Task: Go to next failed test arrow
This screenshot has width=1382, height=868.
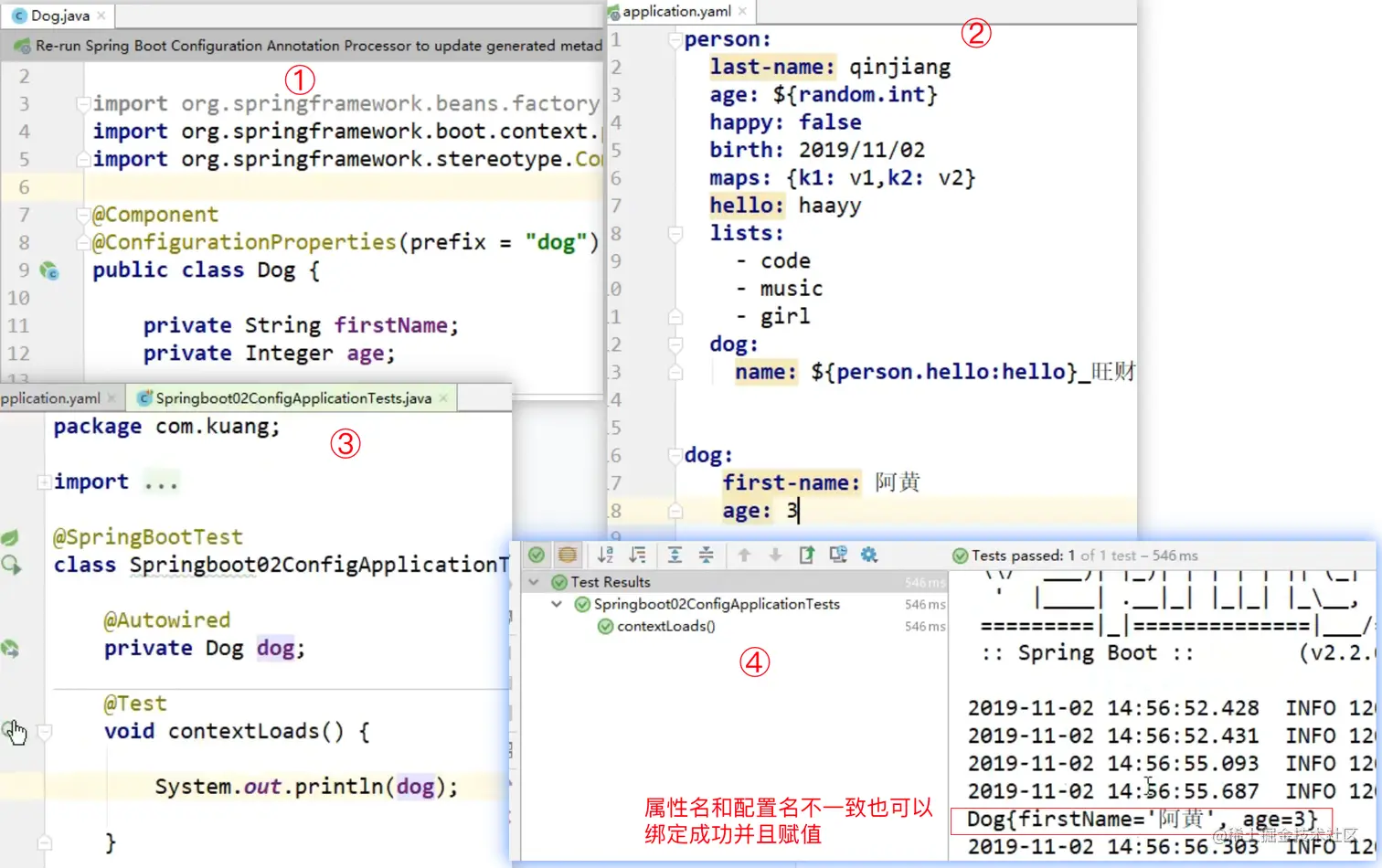Action: (775, 555)
